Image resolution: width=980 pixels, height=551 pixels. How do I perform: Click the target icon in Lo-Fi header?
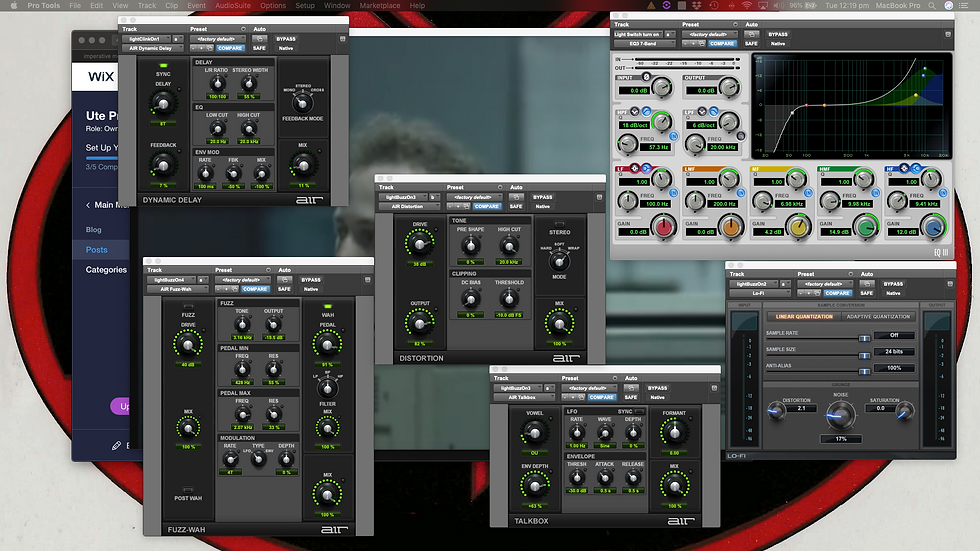coord(950,284)
